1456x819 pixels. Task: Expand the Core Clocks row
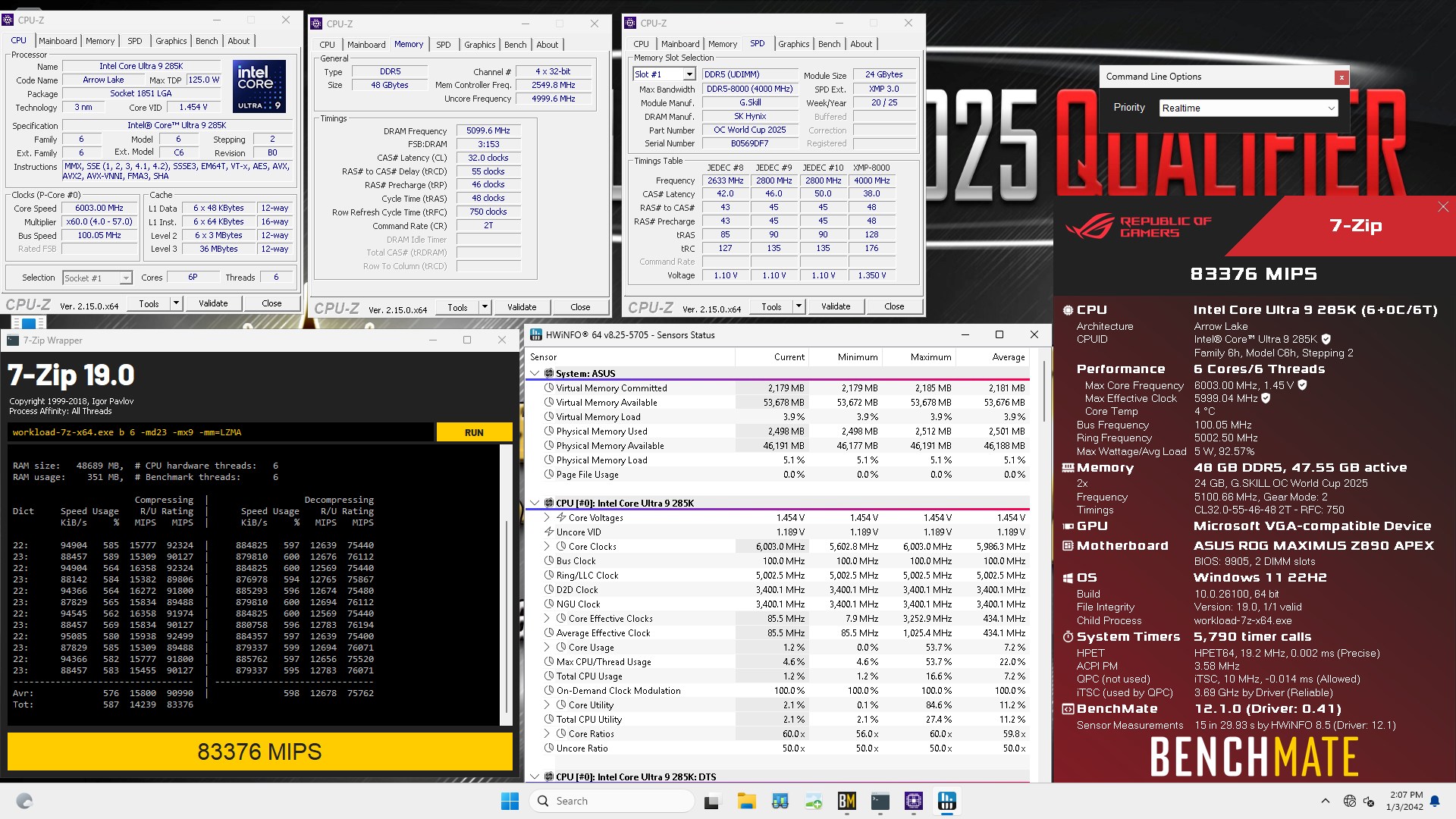[548, 546]
